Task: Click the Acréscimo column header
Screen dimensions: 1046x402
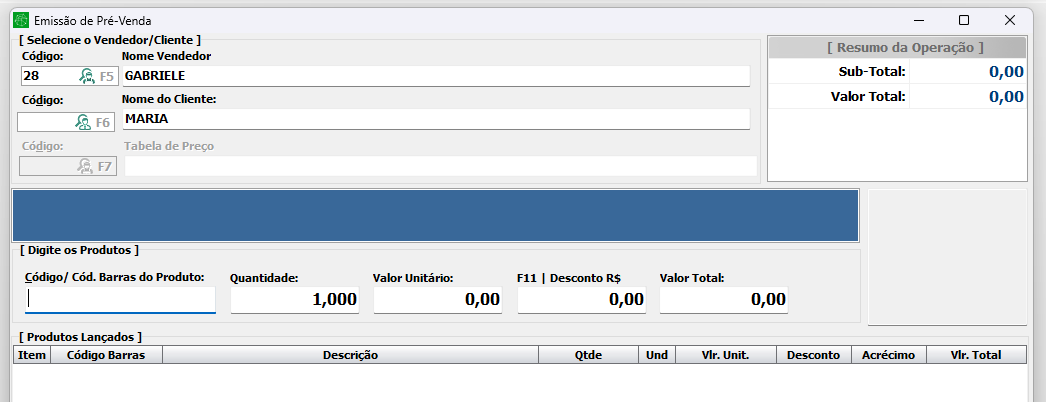Action: click(888, 355)
